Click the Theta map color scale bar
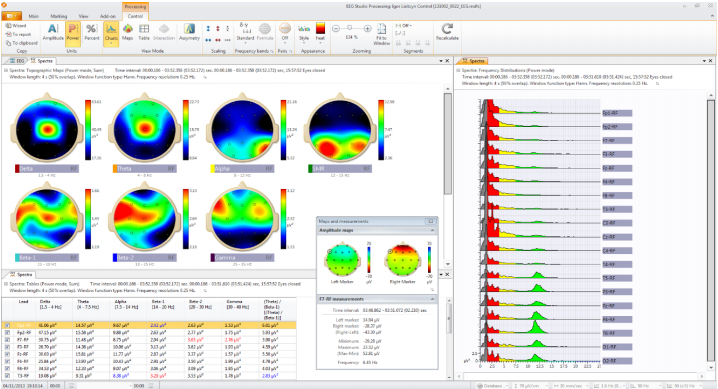This screenshot has height=389, width=718. pos(186,130)
